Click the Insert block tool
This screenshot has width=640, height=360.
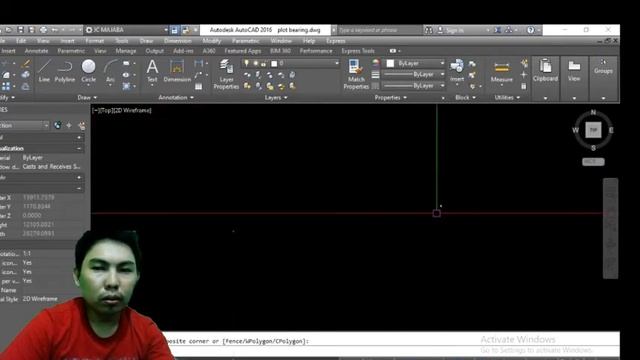pos(457,71)
